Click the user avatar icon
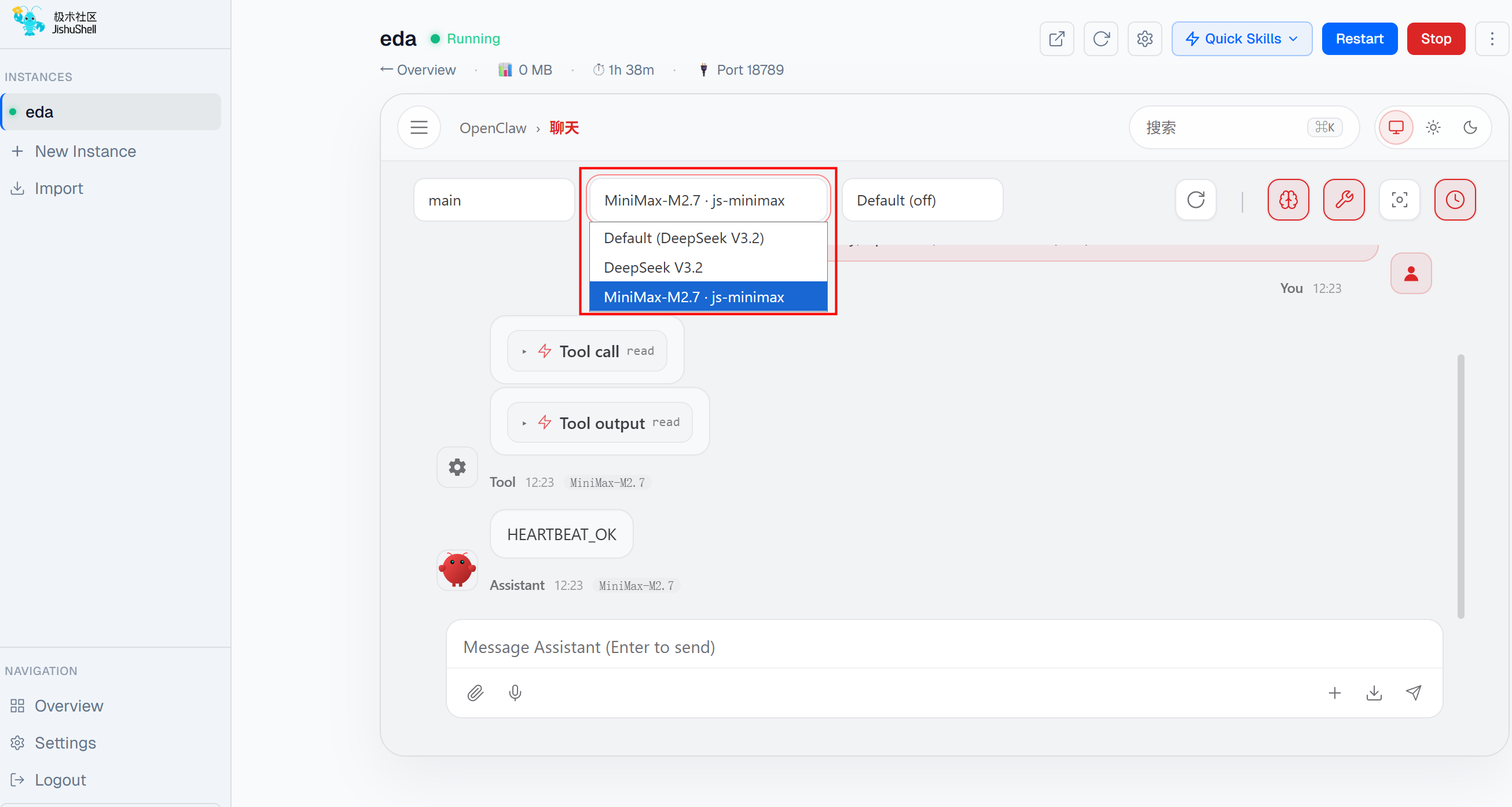The width and height of the screenshot is (1512, 807). click(1411, 273)
